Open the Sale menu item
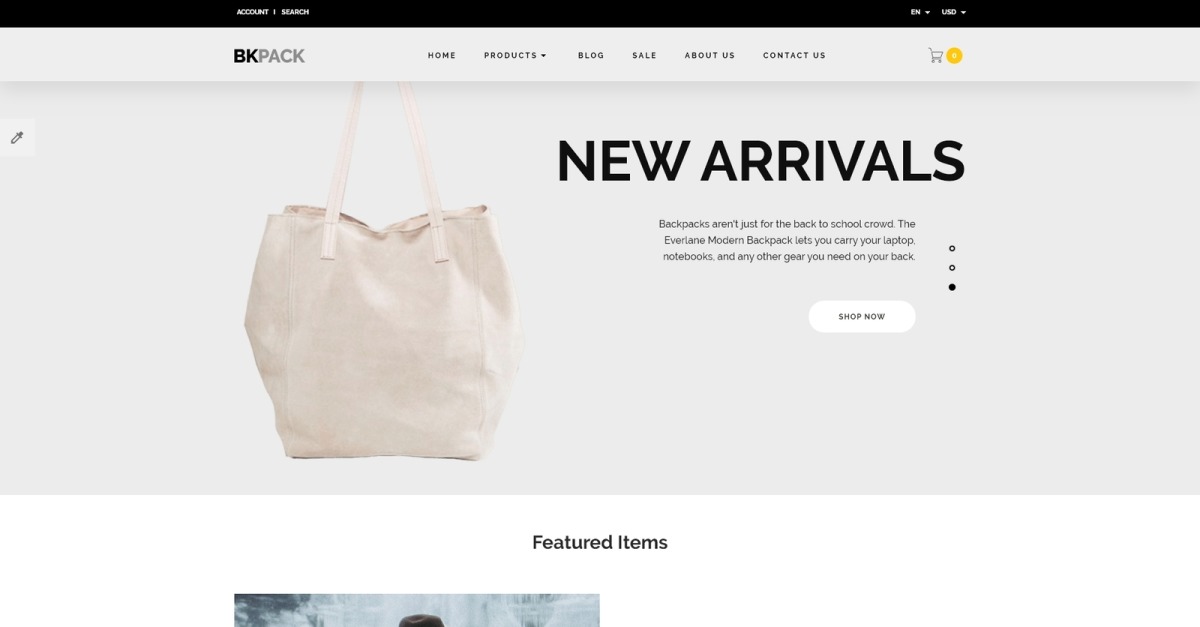The height and width of the screenshot is (627, 1200). click(x=644, y=56)
